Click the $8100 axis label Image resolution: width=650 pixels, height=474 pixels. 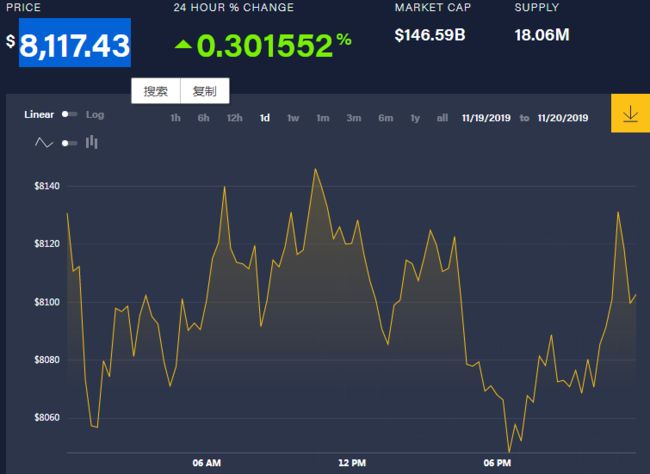47,302
